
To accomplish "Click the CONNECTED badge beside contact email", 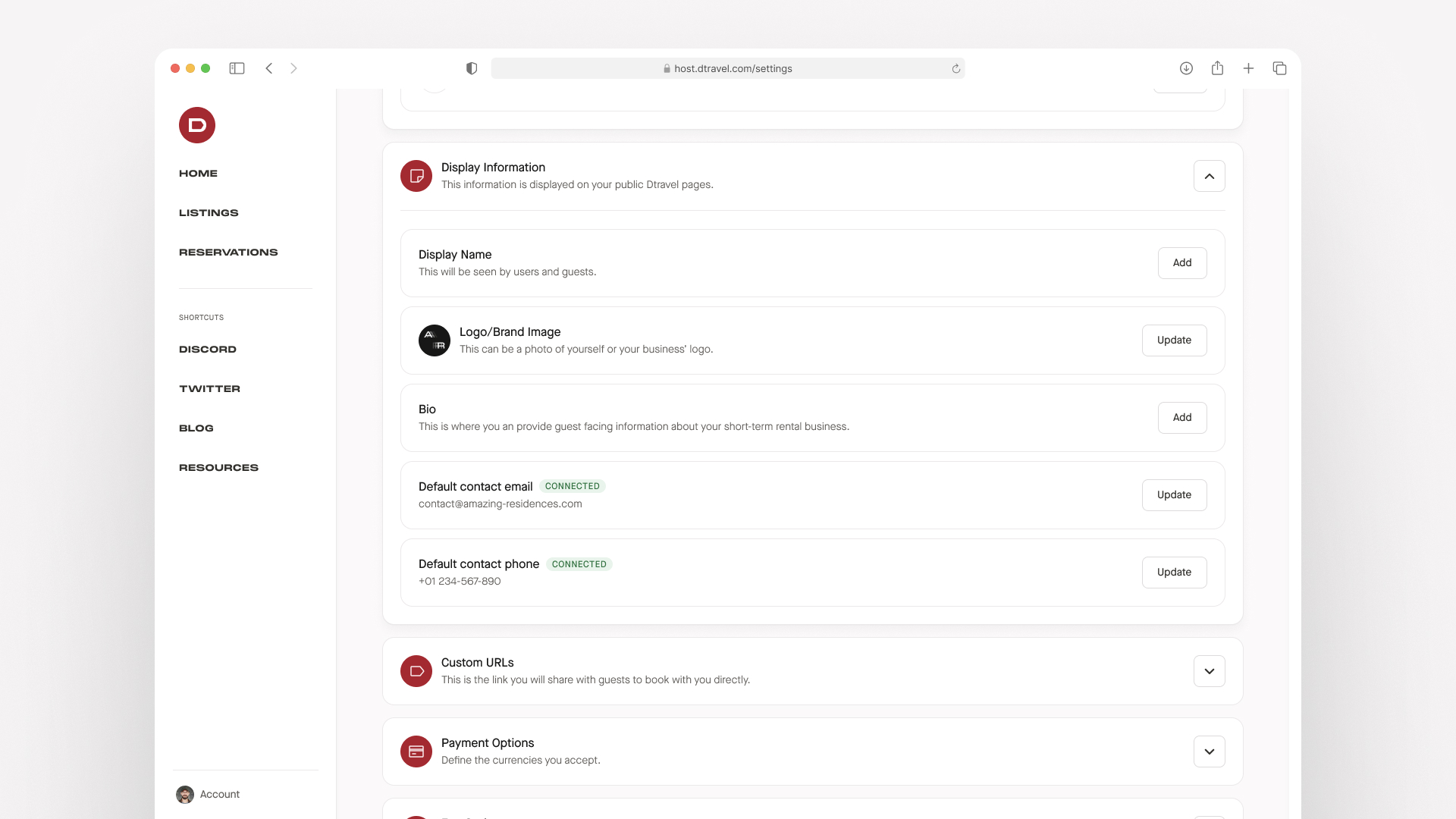I will (x=573, y=486).
